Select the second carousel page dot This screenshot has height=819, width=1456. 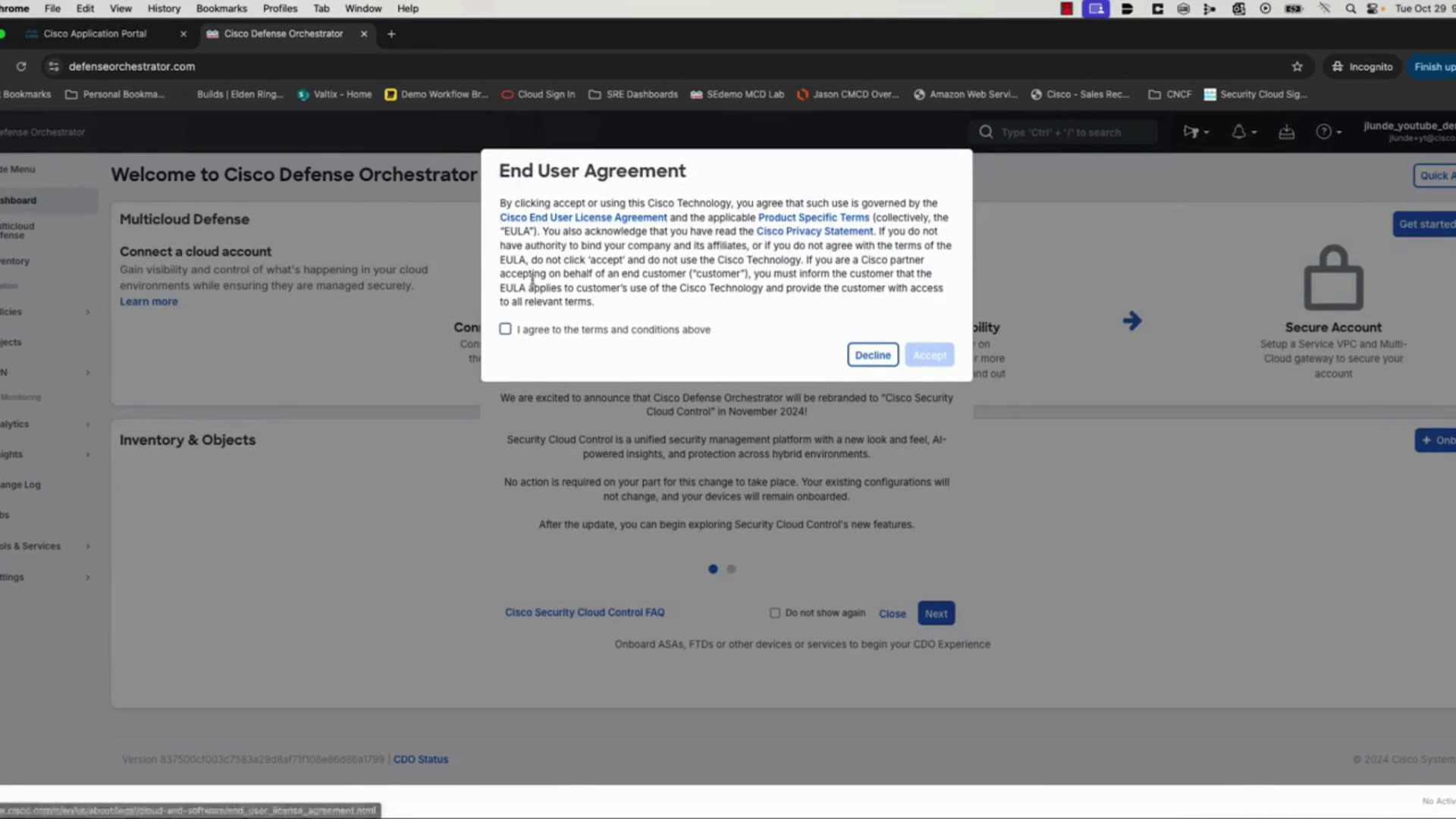click(731, 569)
